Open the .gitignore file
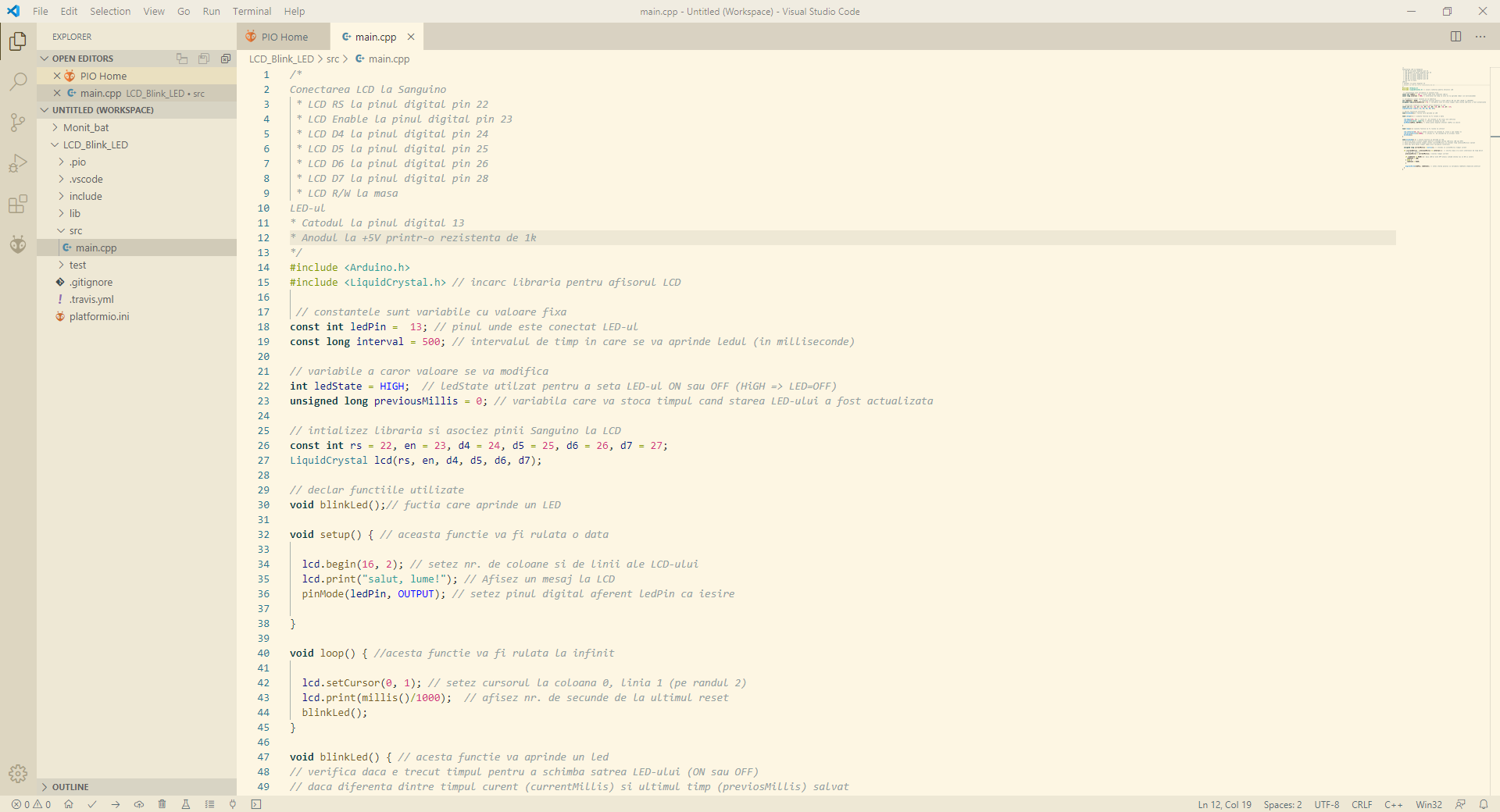This screenshot has height=812, width=1500. (137, 282)
